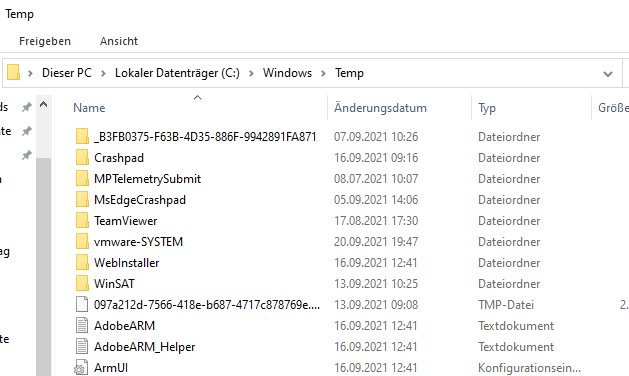This screenshot has height=376, width=629.
Task: Click the date 08.07.2021 10:07
Action: point(376,179)
